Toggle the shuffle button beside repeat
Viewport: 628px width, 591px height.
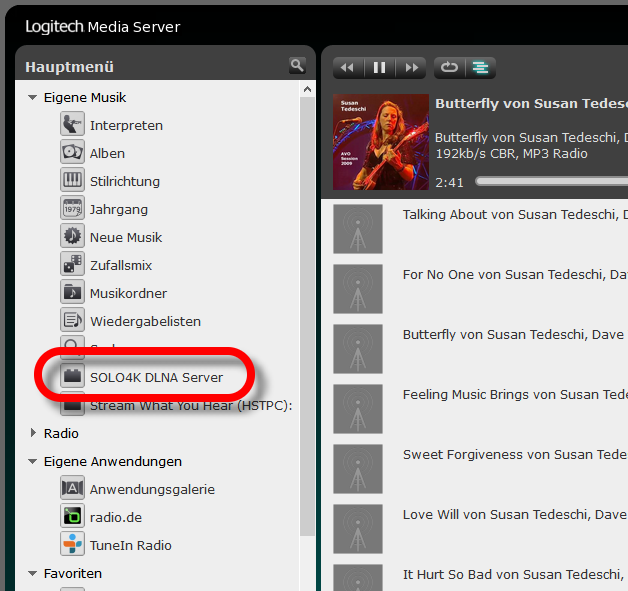(x=480, y=68)
